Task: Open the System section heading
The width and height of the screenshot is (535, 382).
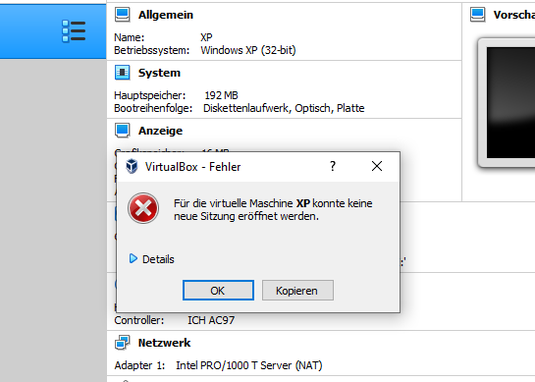Action: 159,73
